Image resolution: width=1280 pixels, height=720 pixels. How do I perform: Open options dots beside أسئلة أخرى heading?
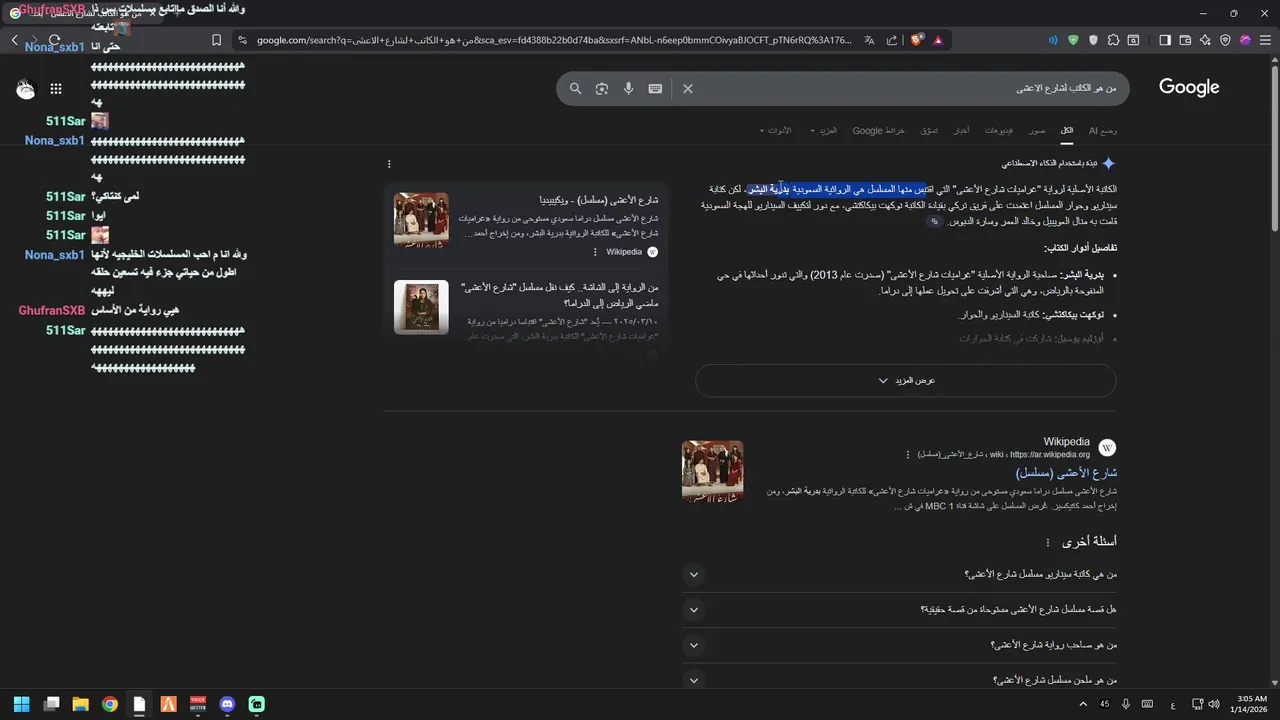tap(1048, 542)
